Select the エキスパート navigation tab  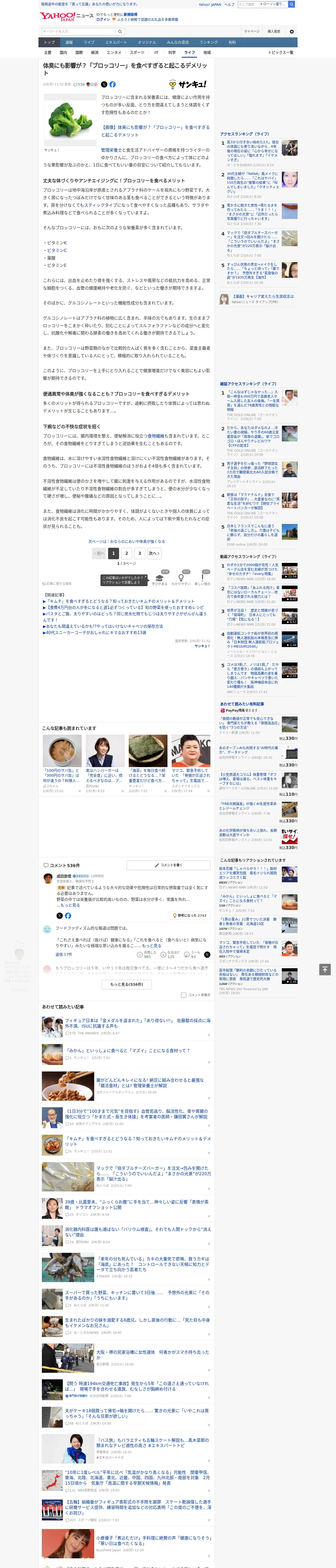(116, 43)
